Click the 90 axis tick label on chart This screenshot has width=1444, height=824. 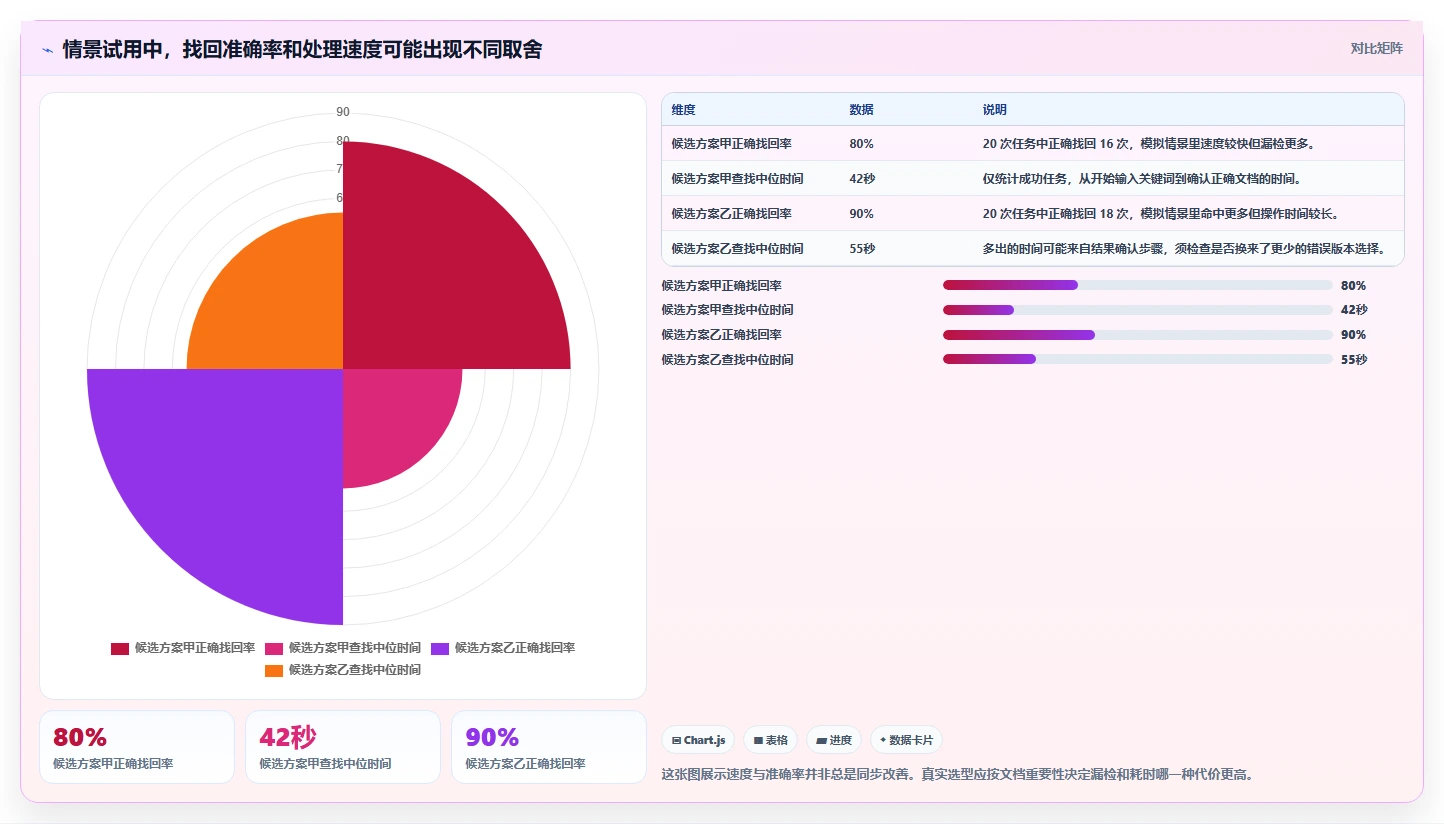pos(343,112)
